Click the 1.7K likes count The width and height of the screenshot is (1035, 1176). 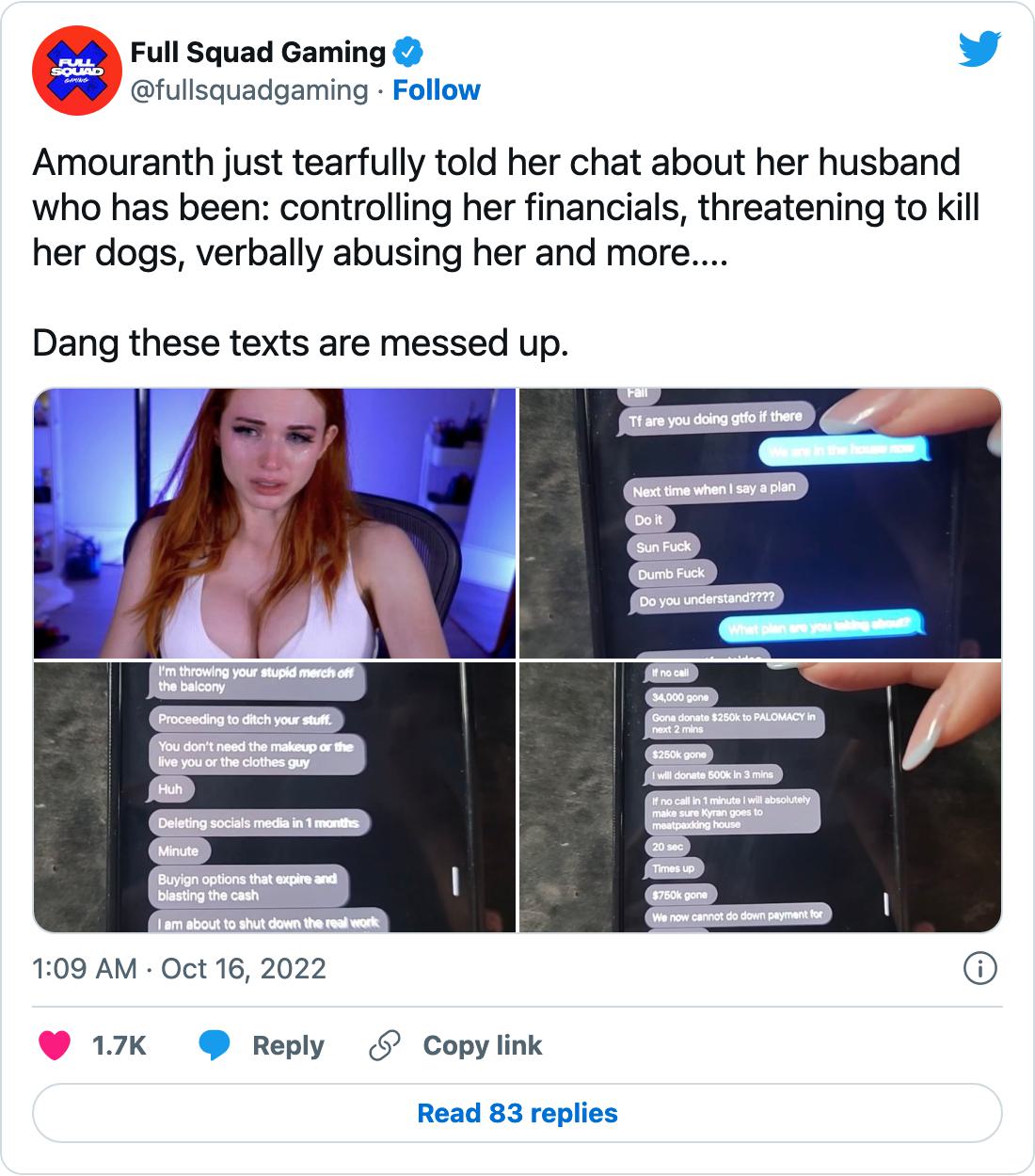click(x=119, y=1045)
